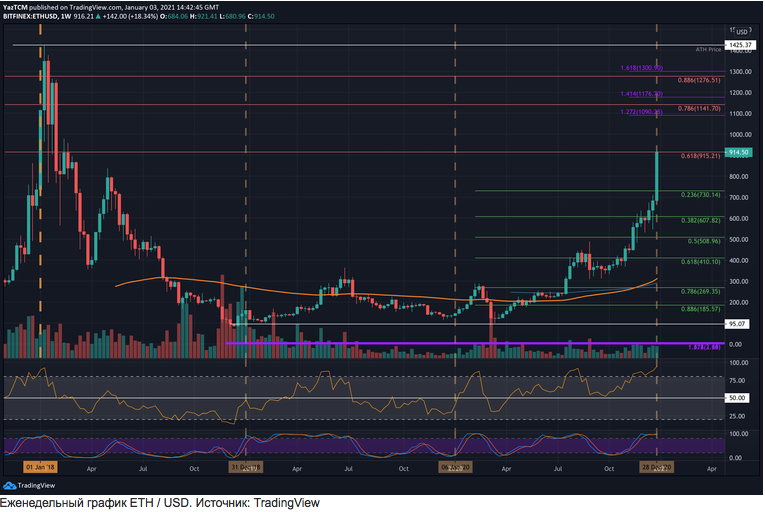
Task: Select the 0.886 (1276.51) Fibonacci level label
Action: click(x=698, y=80)
